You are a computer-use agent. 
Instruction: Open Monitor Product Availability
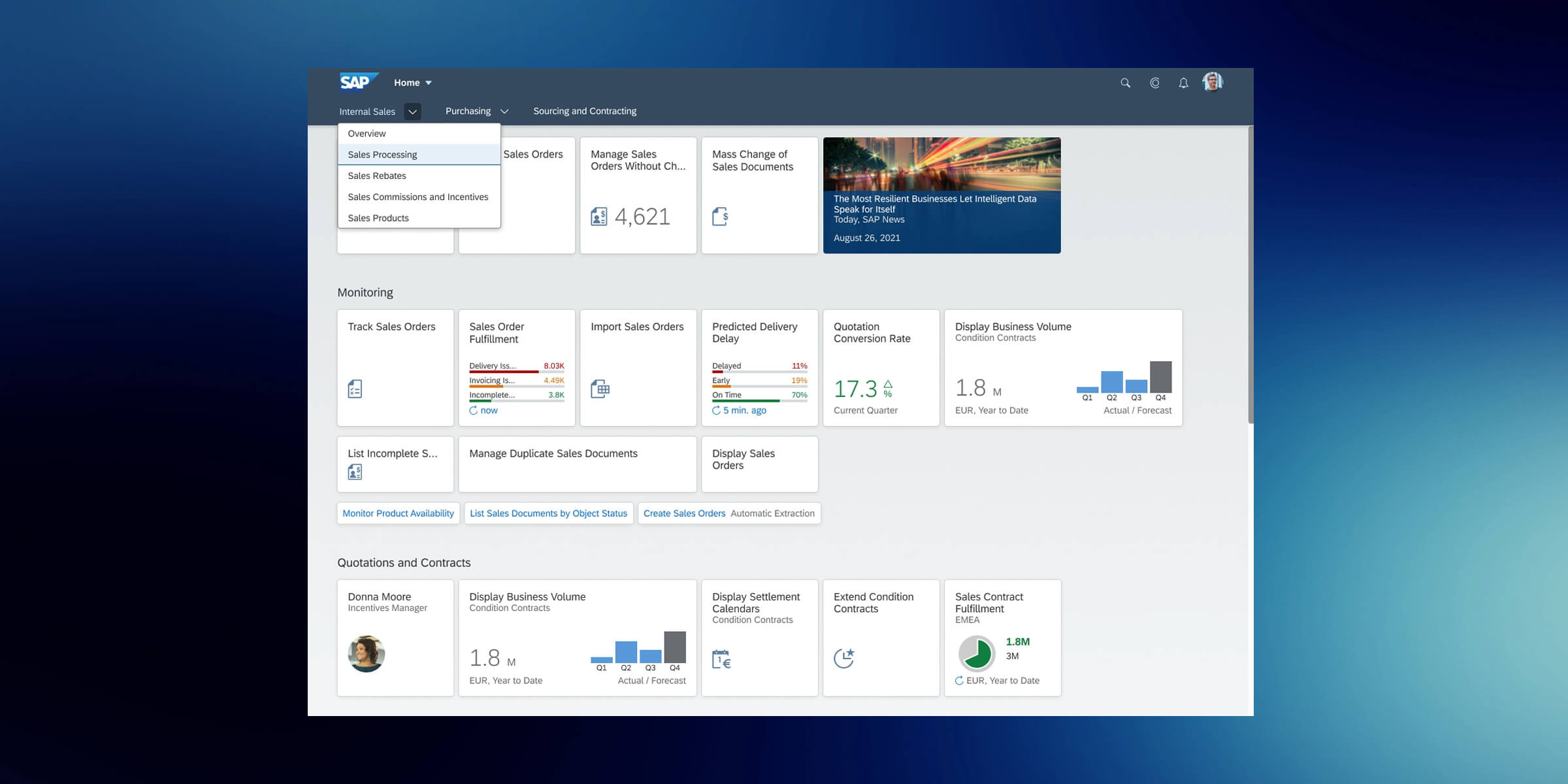point(397,514)
